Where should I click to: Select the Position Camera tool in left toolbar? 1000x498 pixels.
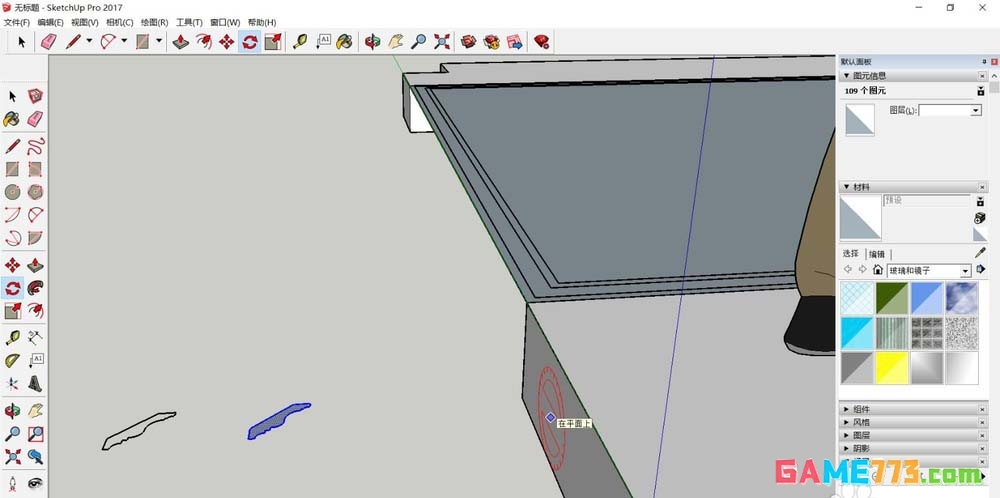pos(12,483)
